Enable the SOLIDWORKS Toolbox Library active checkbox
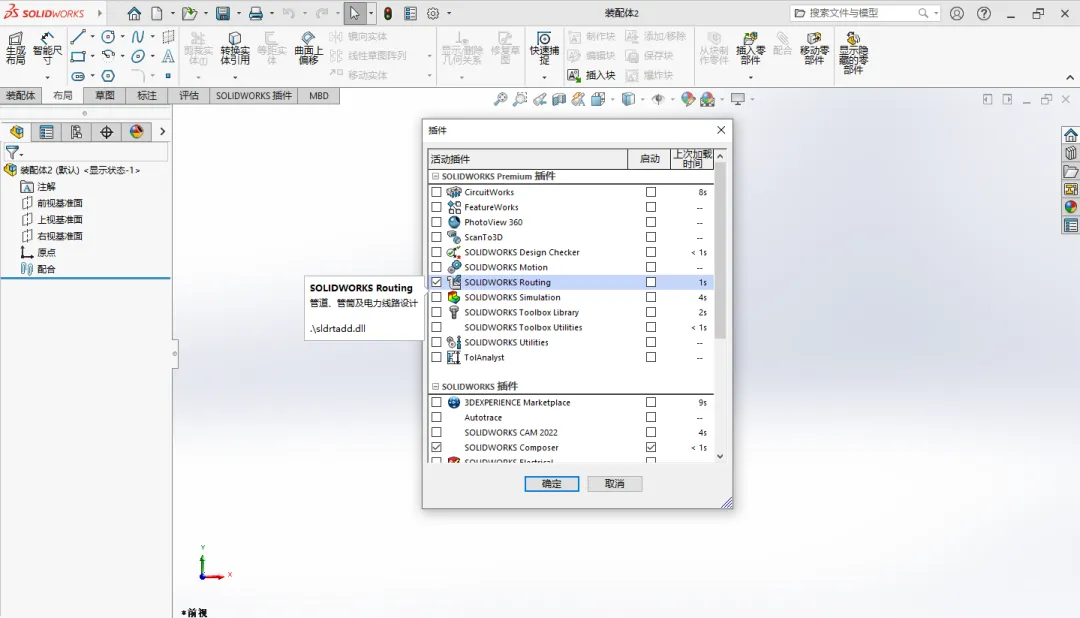Screen dimensions: 1080x618 [x=436, y=312]
